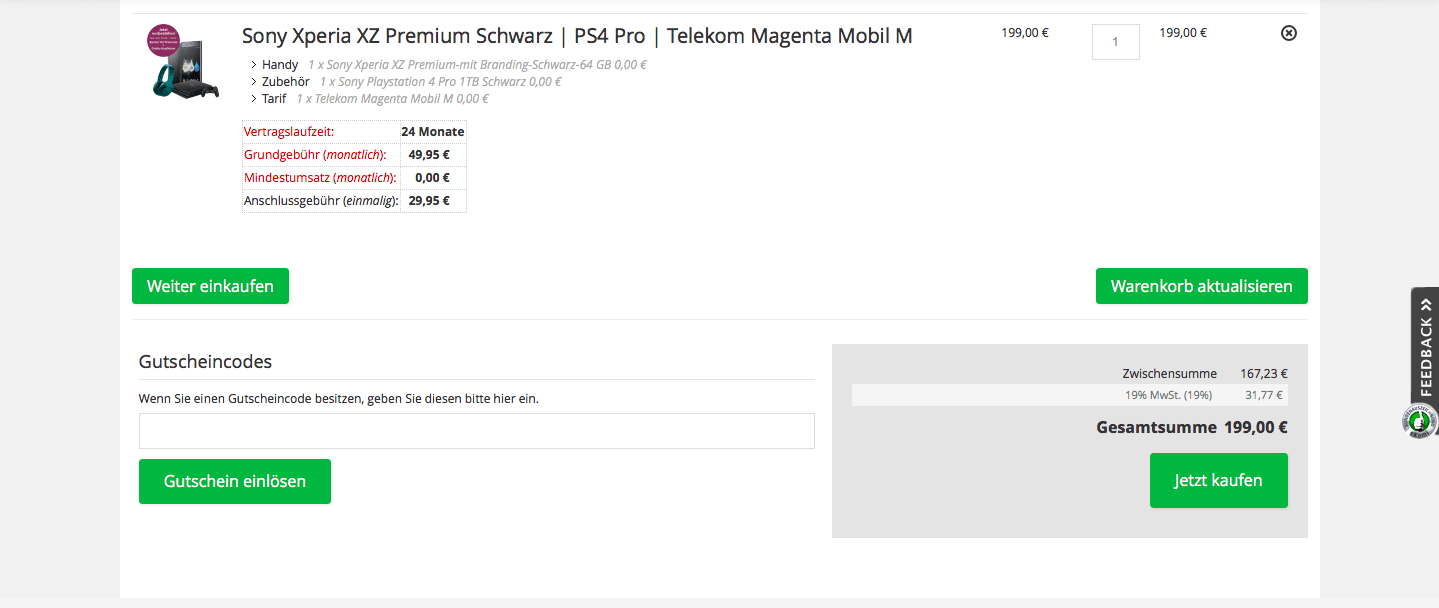Viewport: 1439px width, 608px height.
Task: Click the Gesamtsumme 199,00 € total
Action: point(1192,428)
